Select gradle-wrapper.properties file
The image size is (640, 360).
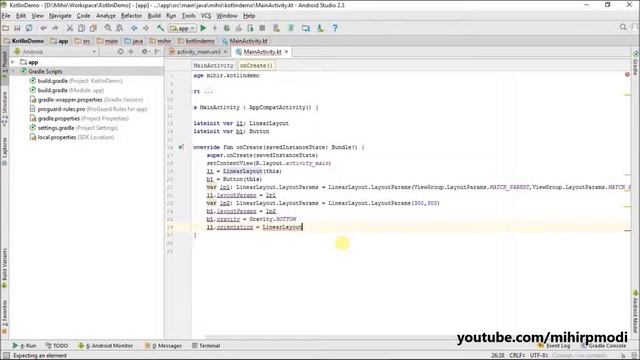tap(86, 100)
